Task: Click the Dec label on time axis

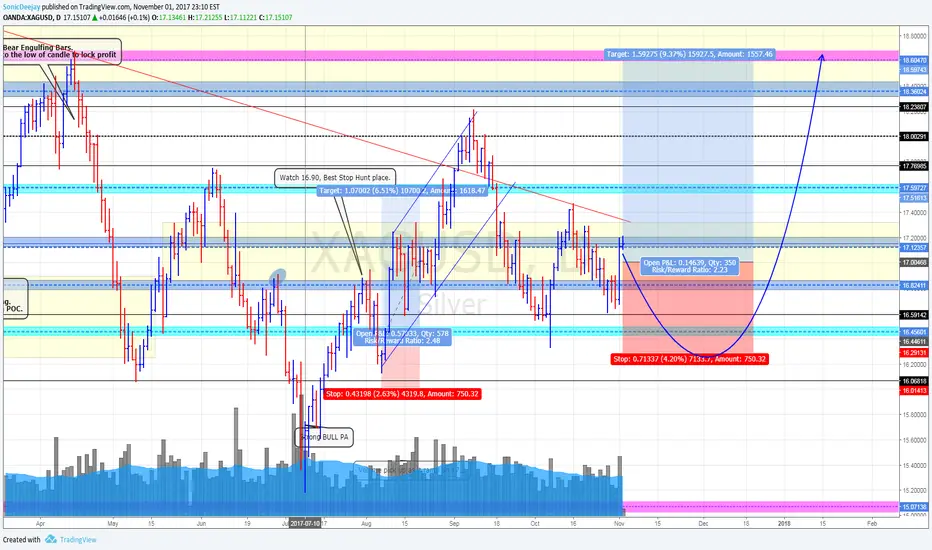Action: (704, 524)
